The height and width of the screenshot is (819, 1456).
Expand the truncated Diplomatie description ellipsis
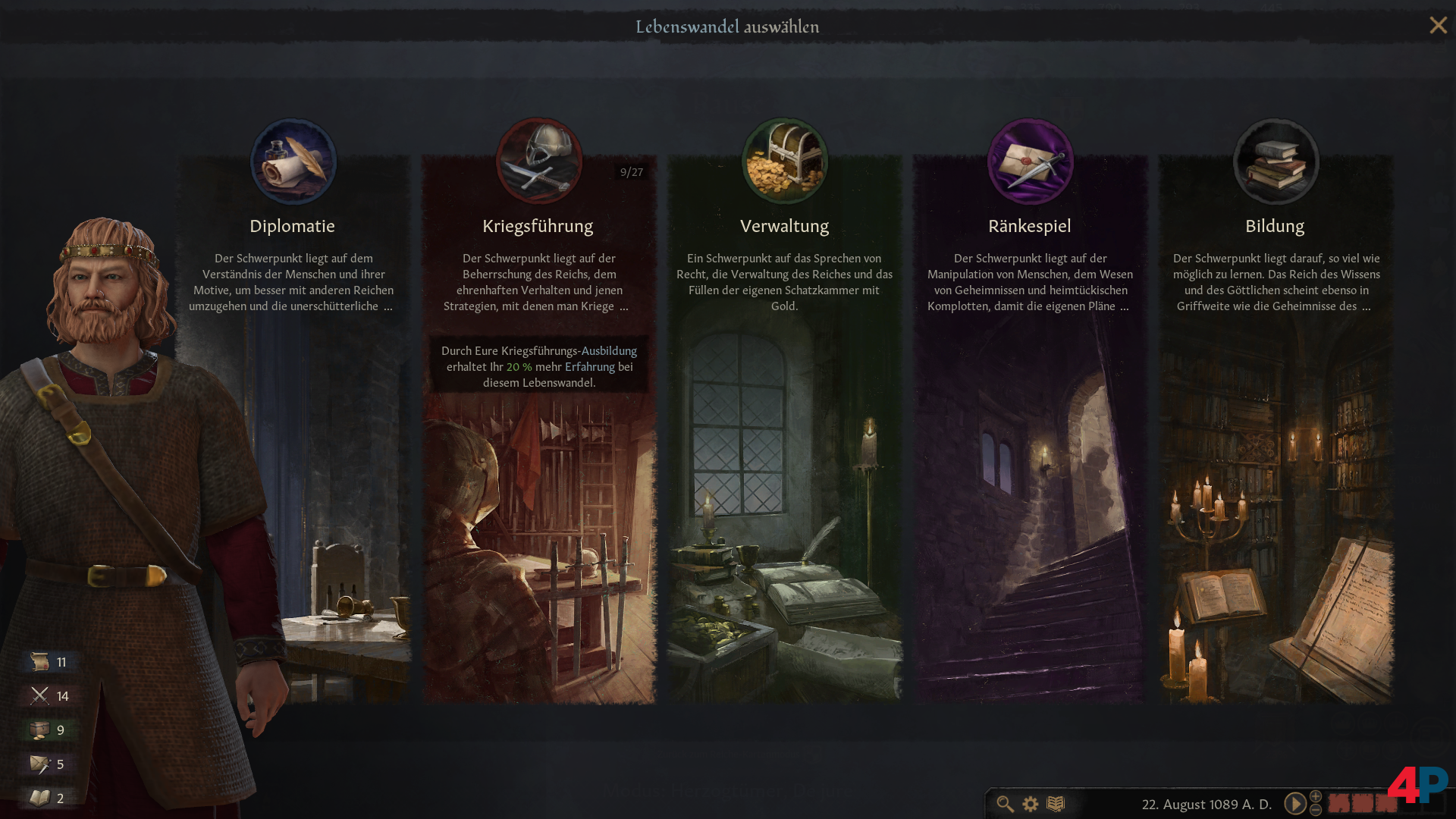388,307
